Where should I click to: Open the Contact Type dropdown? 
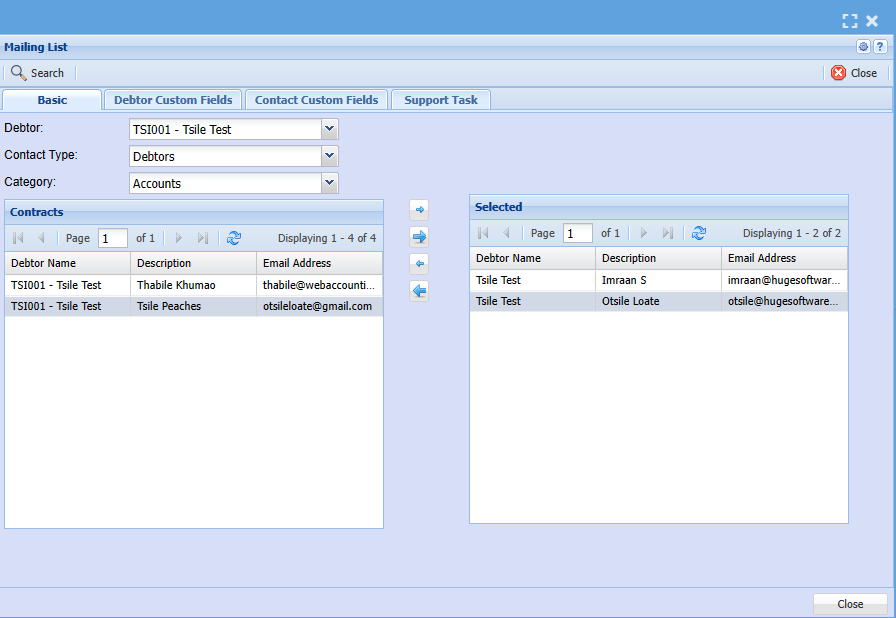[x=330, y=156]
